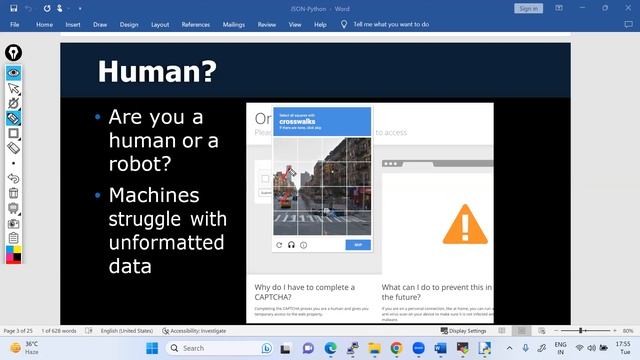Image resolution: width=640 pixels, height=360 pixels.
Task: Open the View tab
Action: [295, 24]
